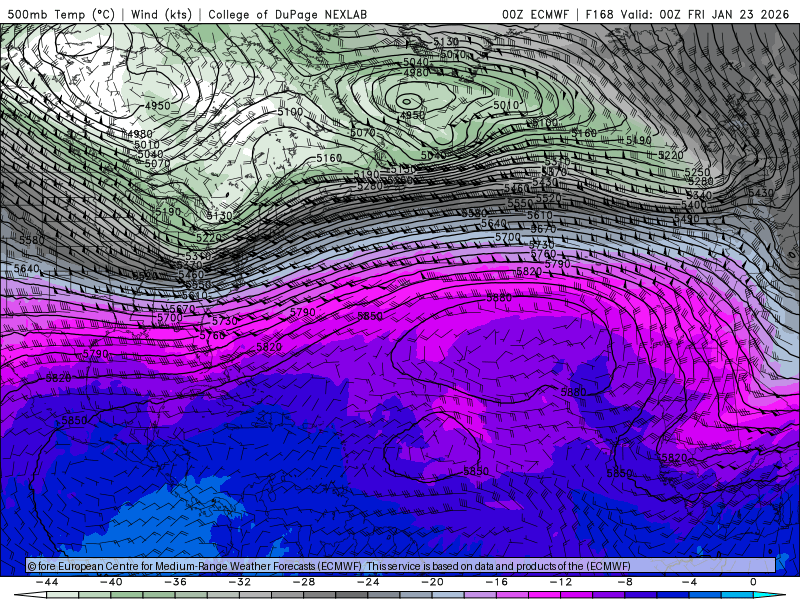Select the "College of DuPage NEXLAB" header text
This screenshot has width=800, height=600.
pos(287,14)
